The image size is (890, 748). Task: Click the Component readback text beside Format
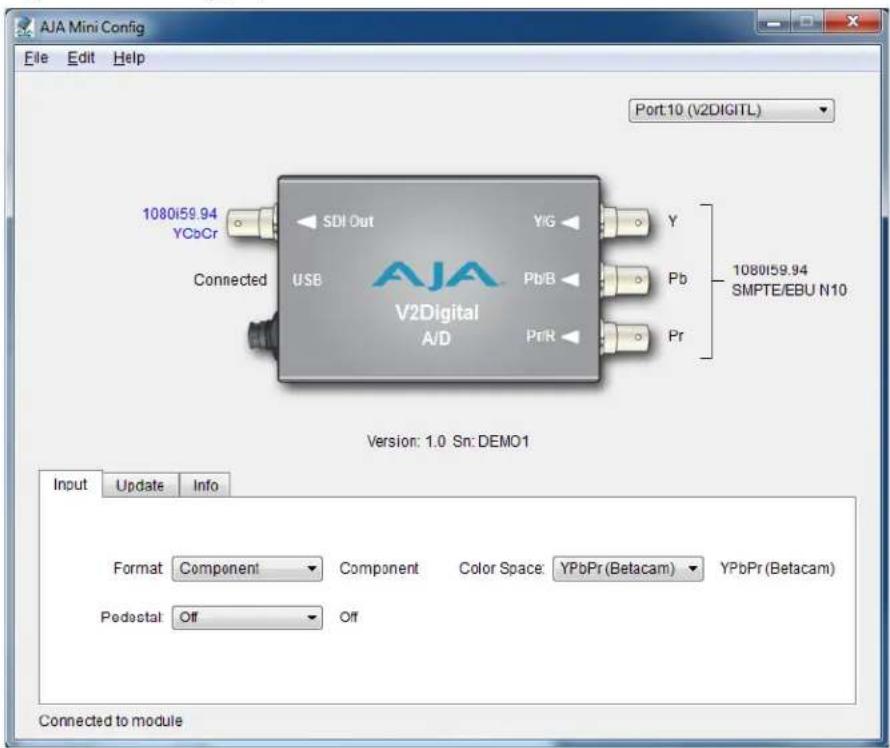click(379, 568)
